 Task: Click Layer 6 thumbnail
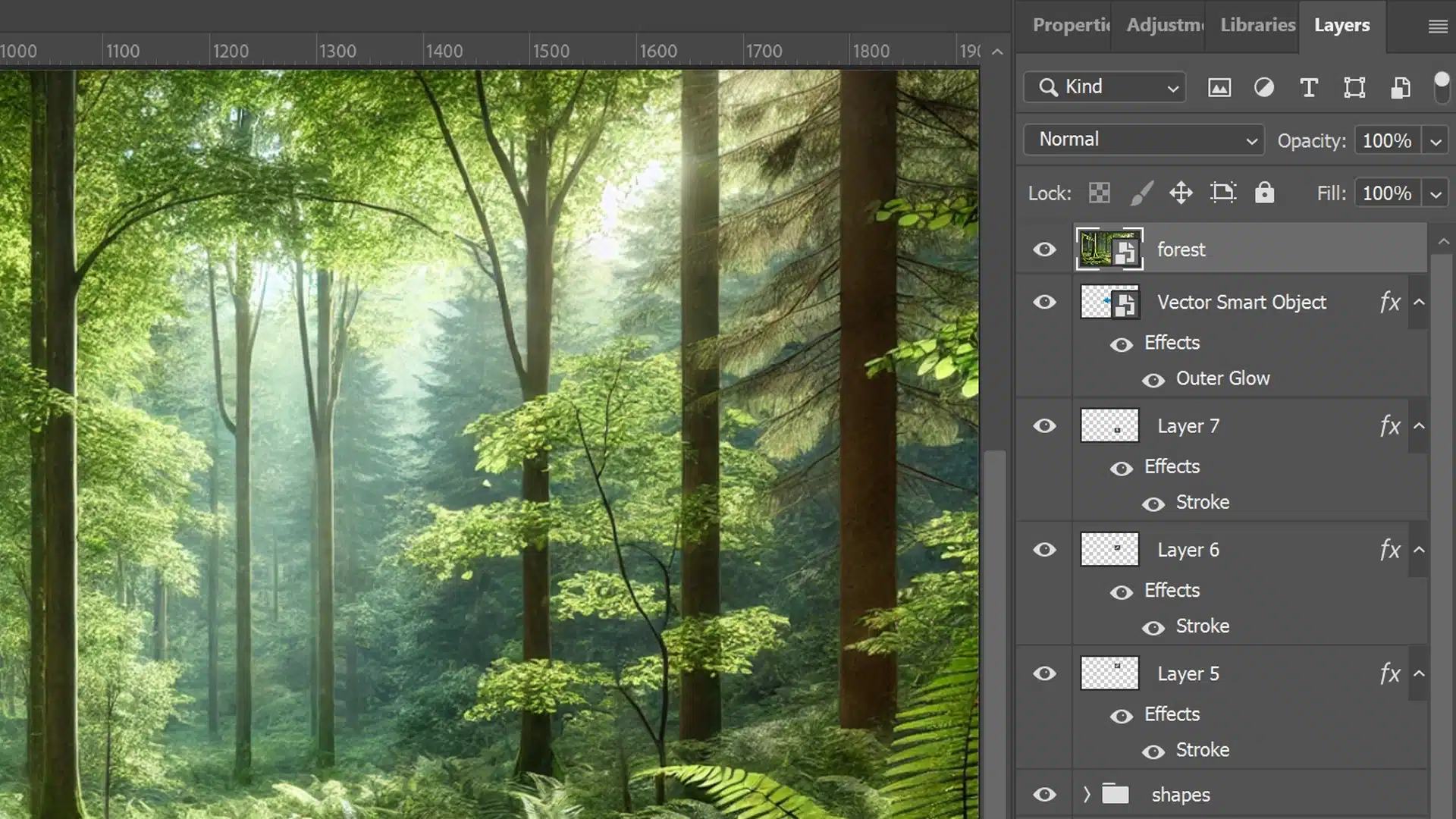[1109, 549]
